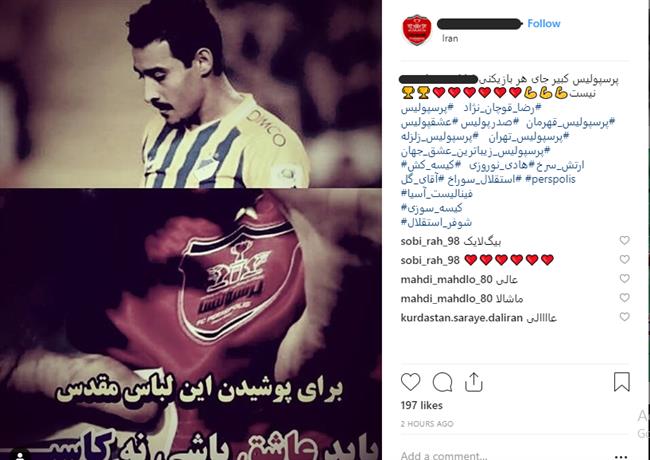Open the Persepolis profile picture avatar
This screenshot has height=460, width=650.
(417, 30)
